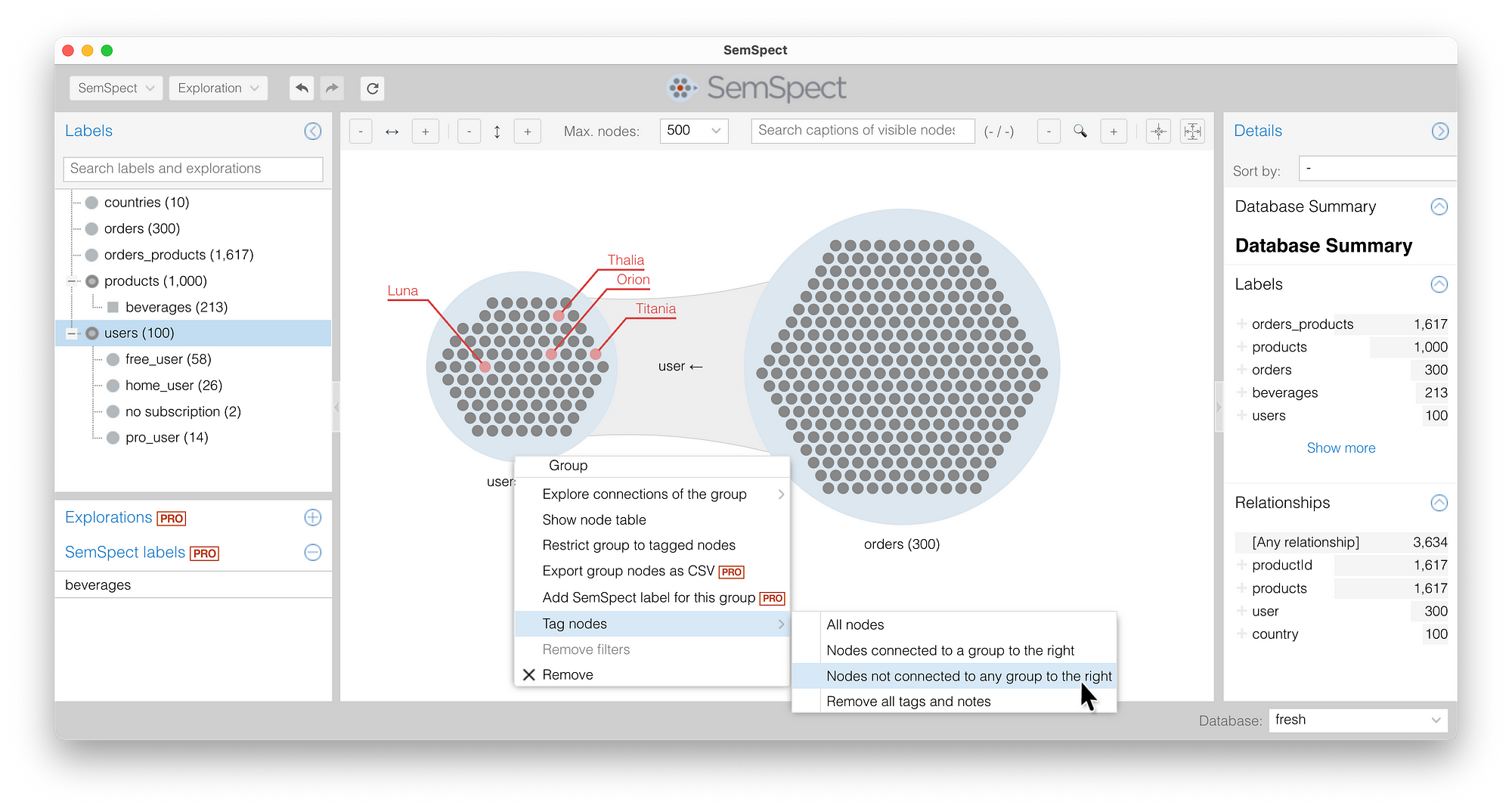Image resolution: width=1512 pixels, height=812 pixels.
Task: Select Nodes connected to a group to the right
Action: 954,651
